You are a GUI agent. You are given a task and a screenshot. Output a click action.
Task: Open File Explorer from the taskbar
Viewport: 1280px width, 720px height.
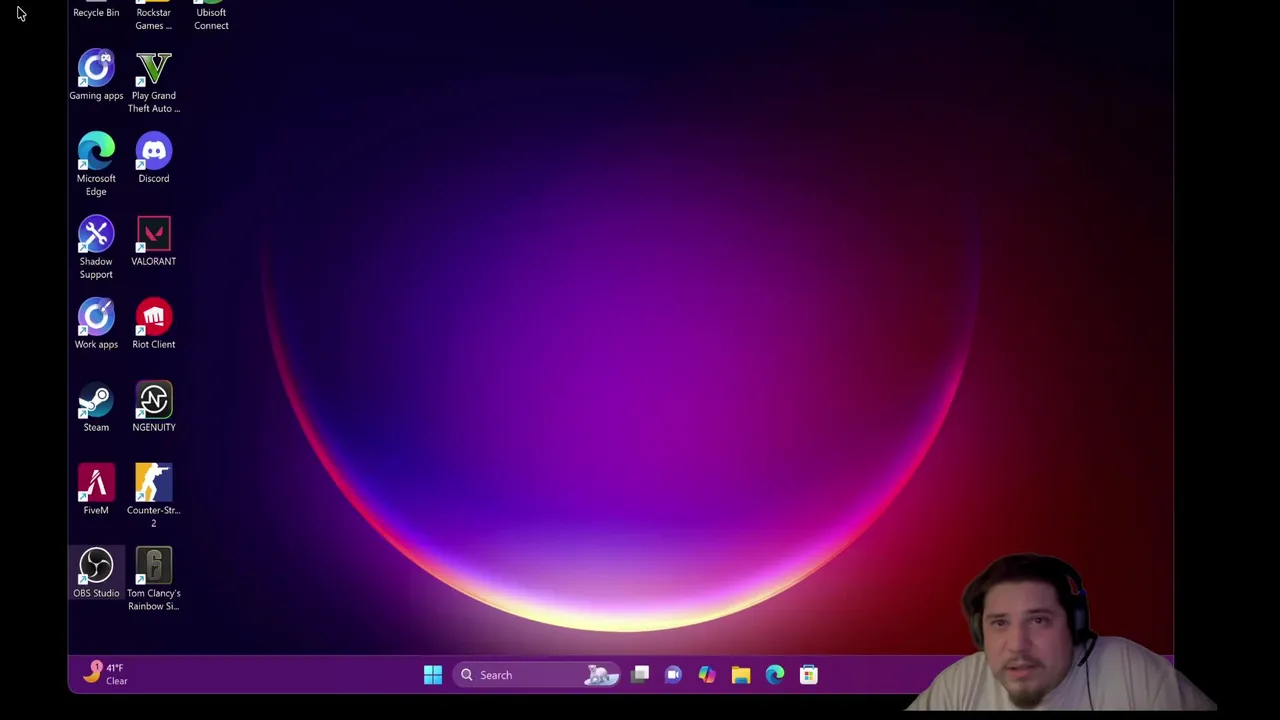pyautogui.click(x=741, y=675)
